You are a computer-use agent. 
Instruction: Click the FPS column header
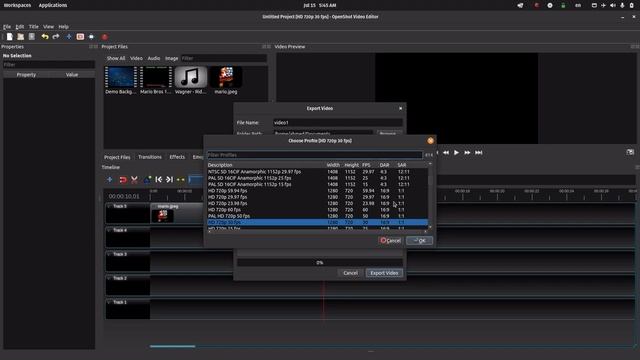click(x=366, y=165)
